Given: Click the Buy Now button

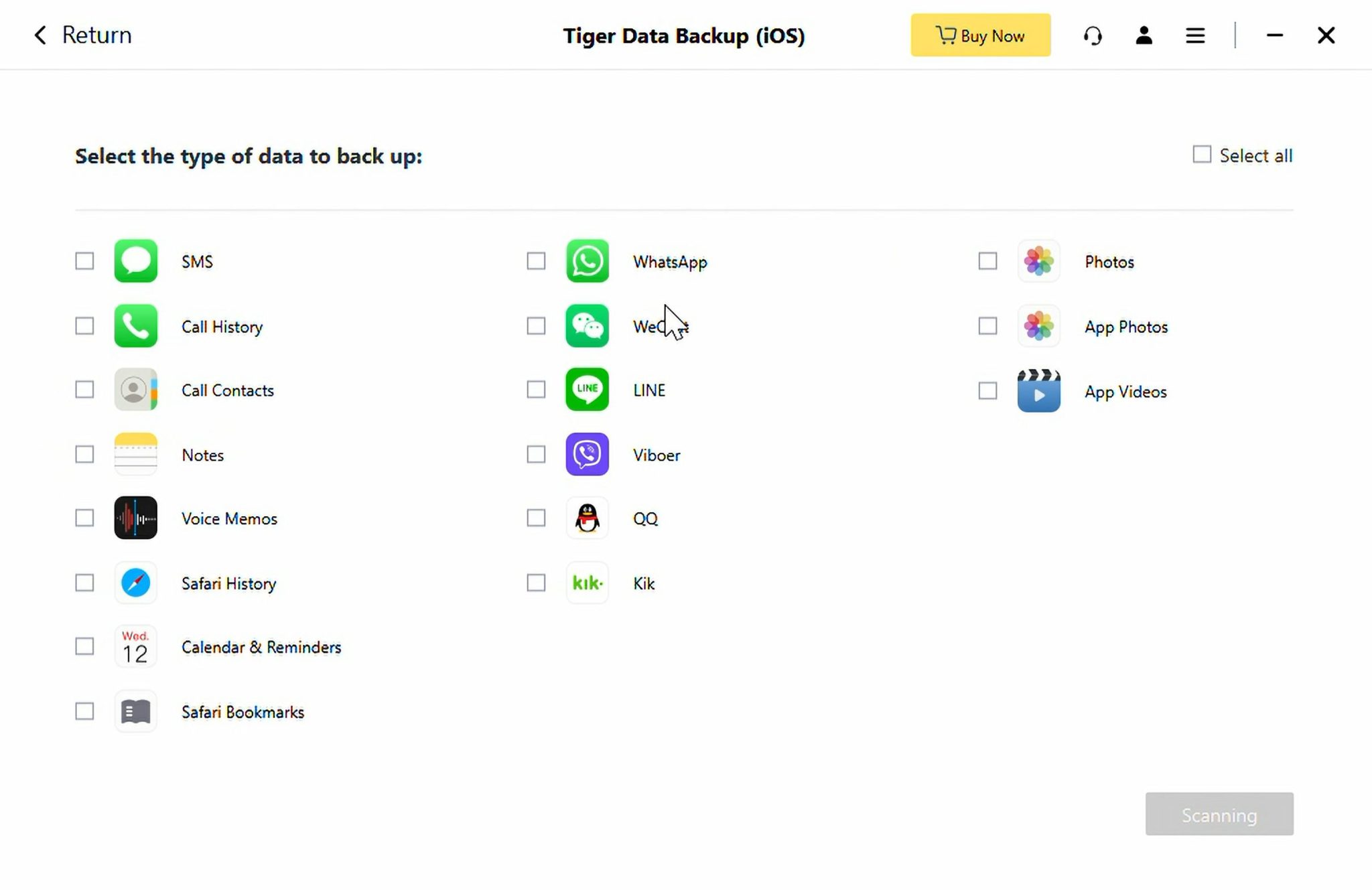Looking at the screenshot, I should pyautogui.click(x=980, y=35).
